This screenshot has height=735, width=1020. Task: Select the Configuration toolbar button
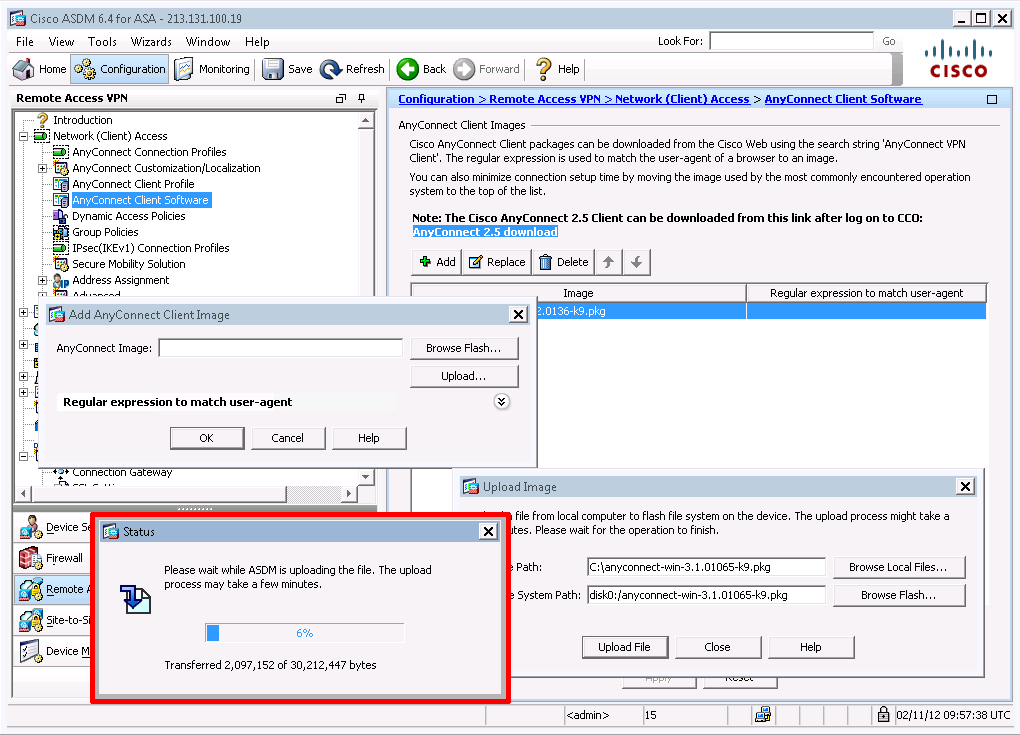[120, 69]
